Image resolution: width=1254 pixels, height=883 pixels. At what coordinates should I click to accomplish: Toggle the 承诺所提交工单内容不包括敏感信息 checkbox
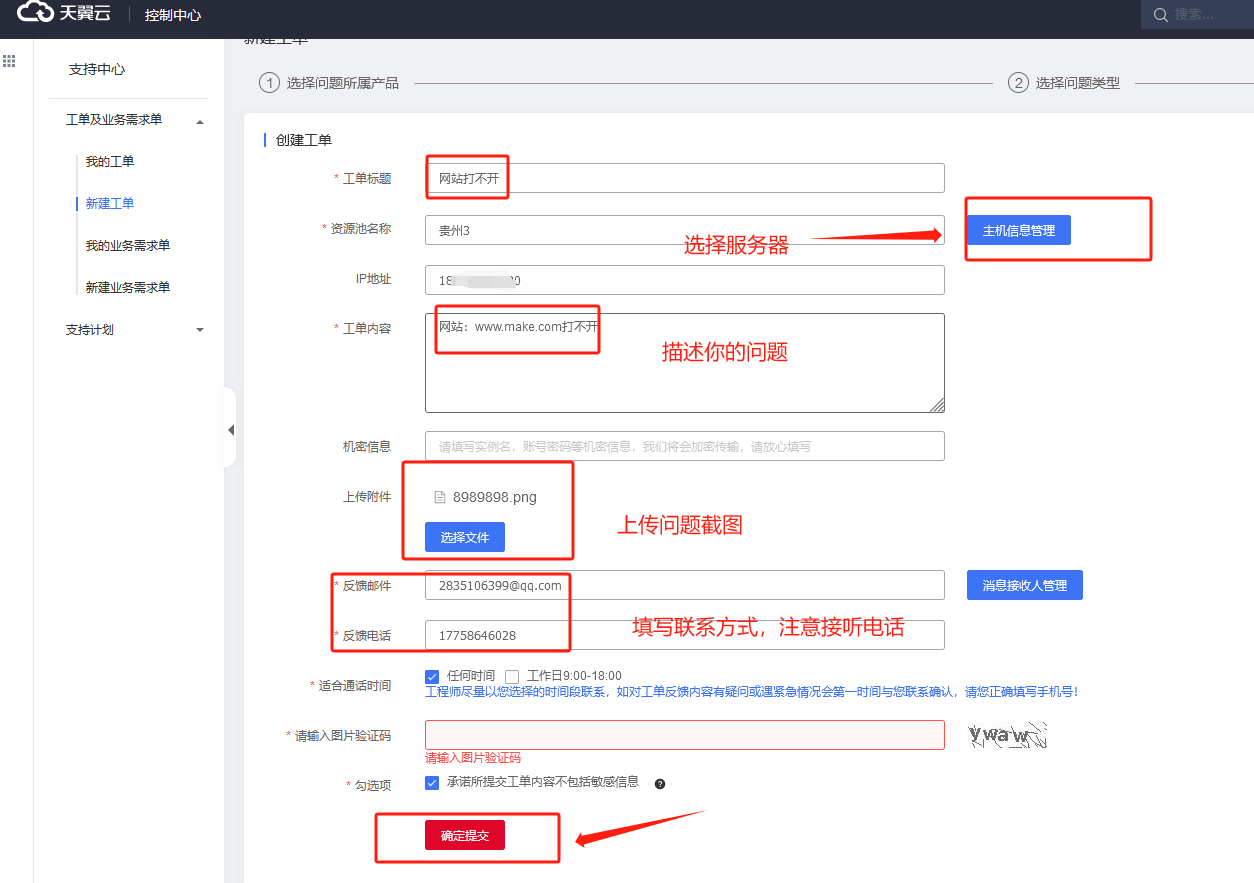point(432,782)
